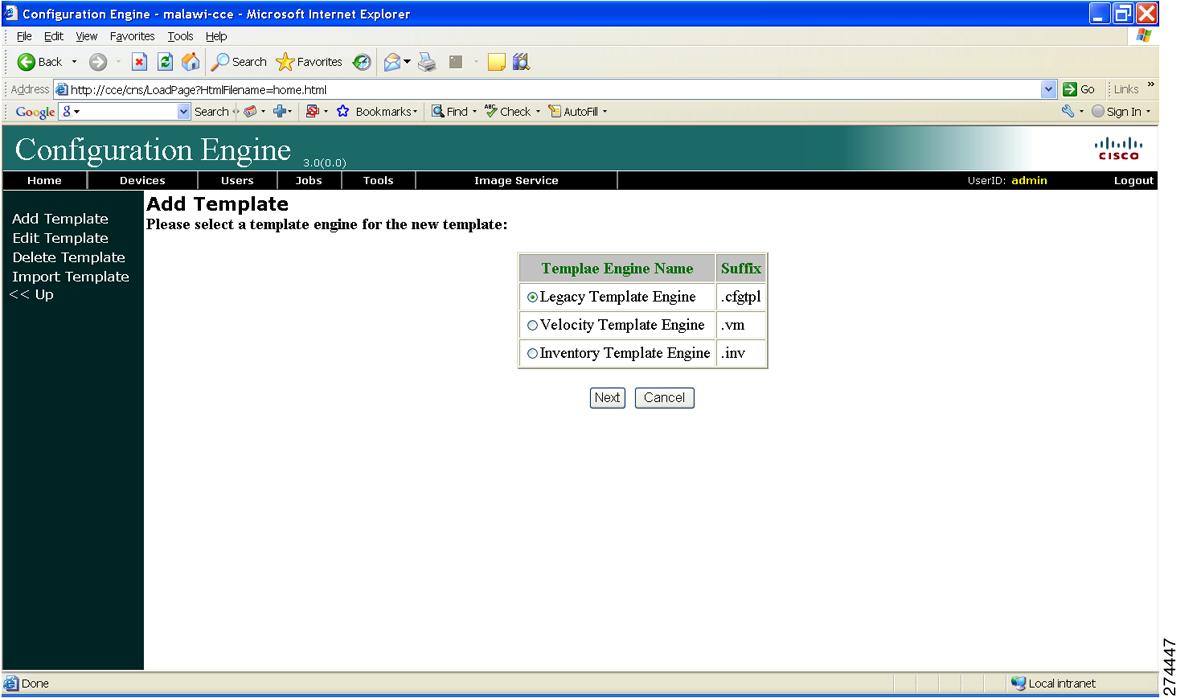1180x698 pixels.
Task: Click the AutoFill icon
Action: click(555, 111)
